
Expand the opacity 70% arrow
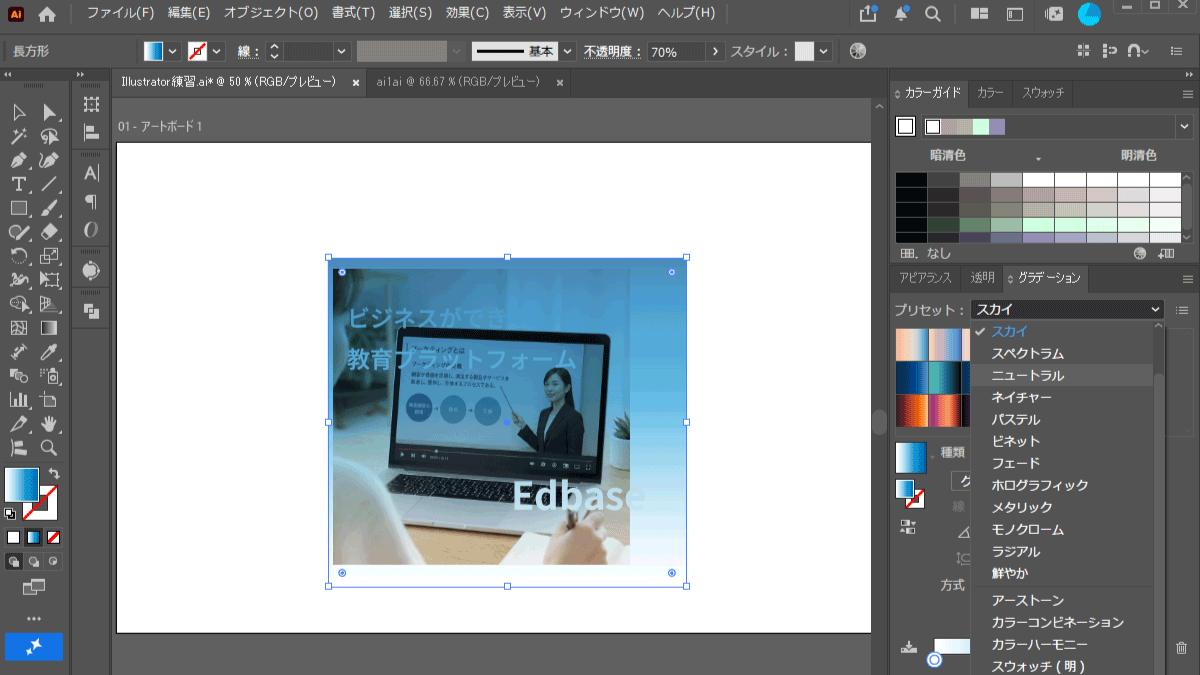tap(716, 51)
